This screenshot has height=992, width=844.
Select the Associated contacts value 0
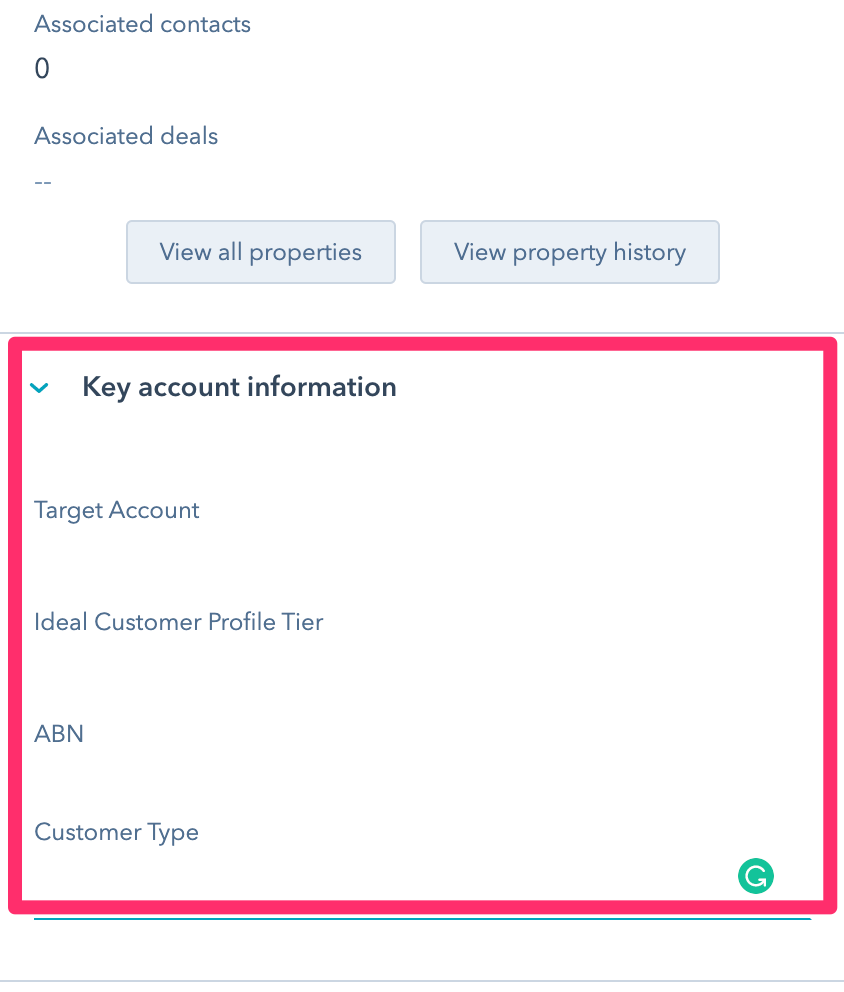(42, 69)
